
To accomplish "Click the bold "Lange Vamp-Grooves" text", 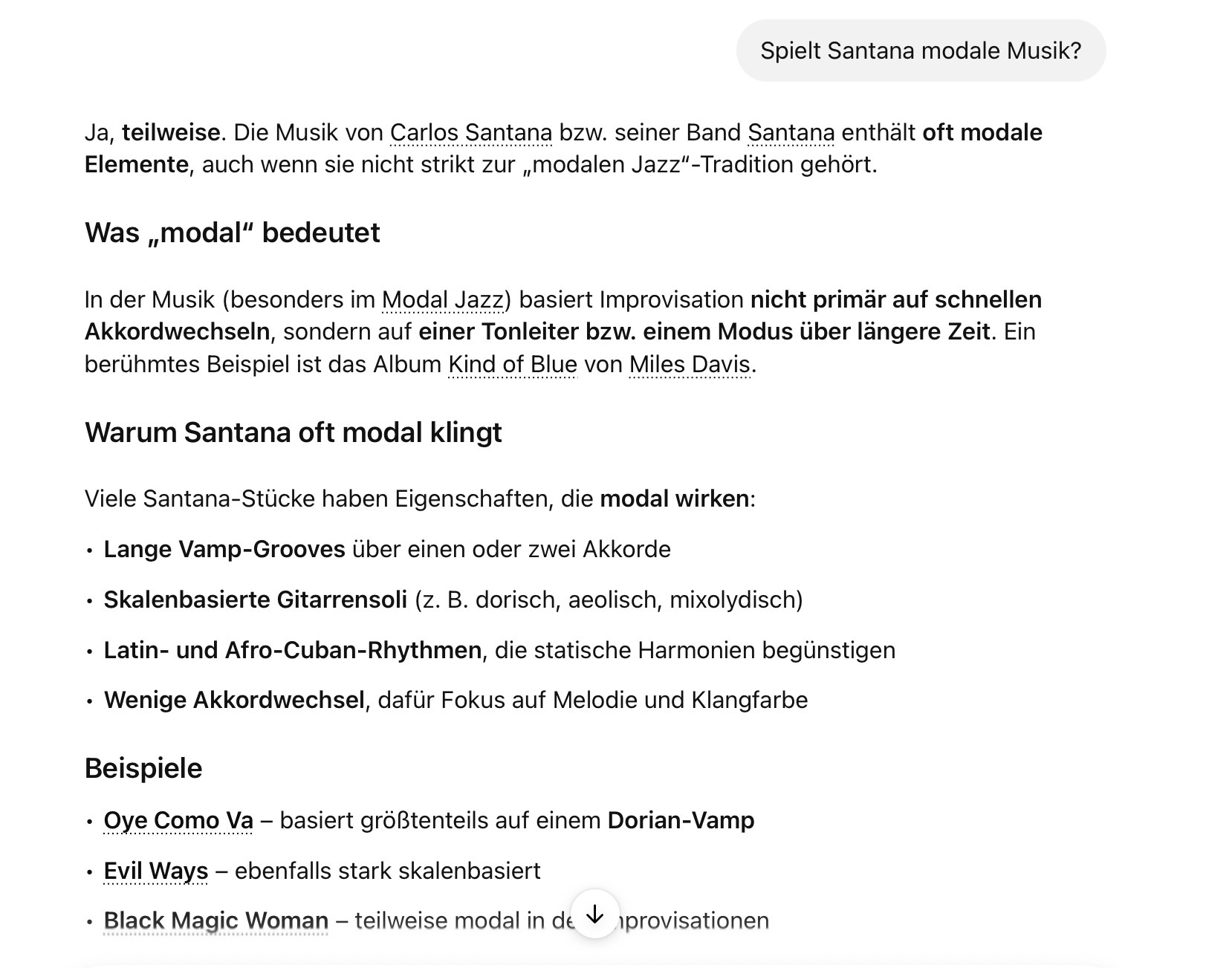I will (x=224, y=550).
